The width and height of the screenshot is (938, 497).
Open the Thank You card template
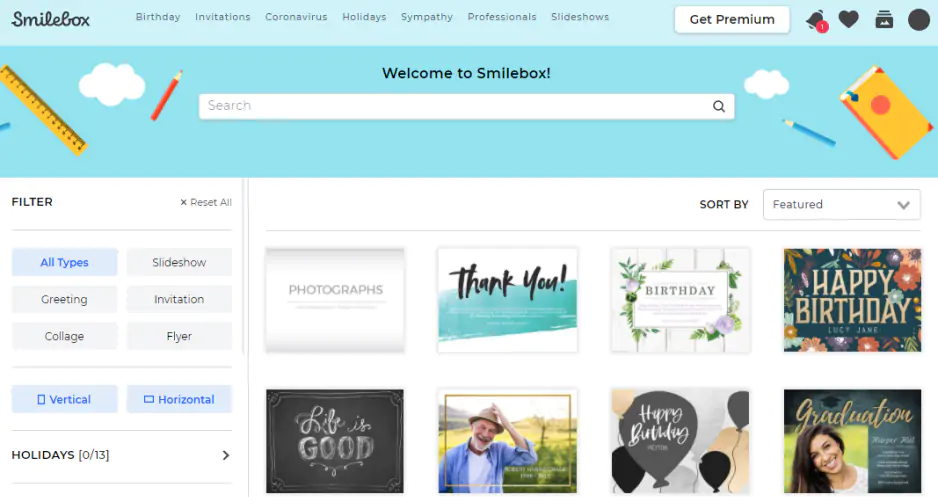(507, 300)
